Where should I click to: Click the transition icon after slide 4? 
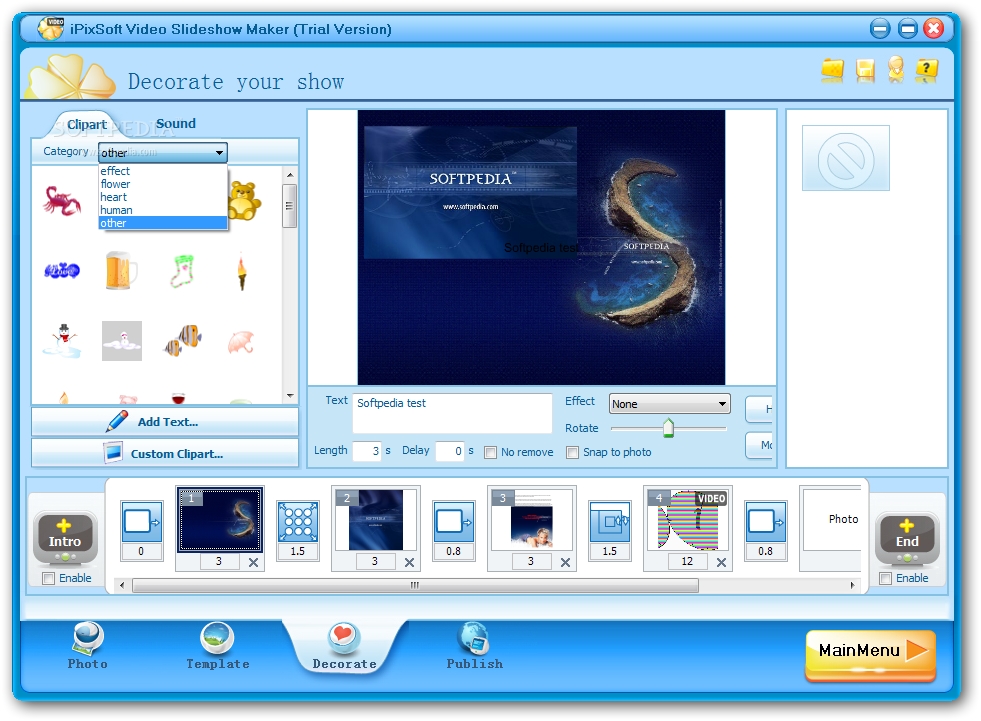tap(766, 521)
